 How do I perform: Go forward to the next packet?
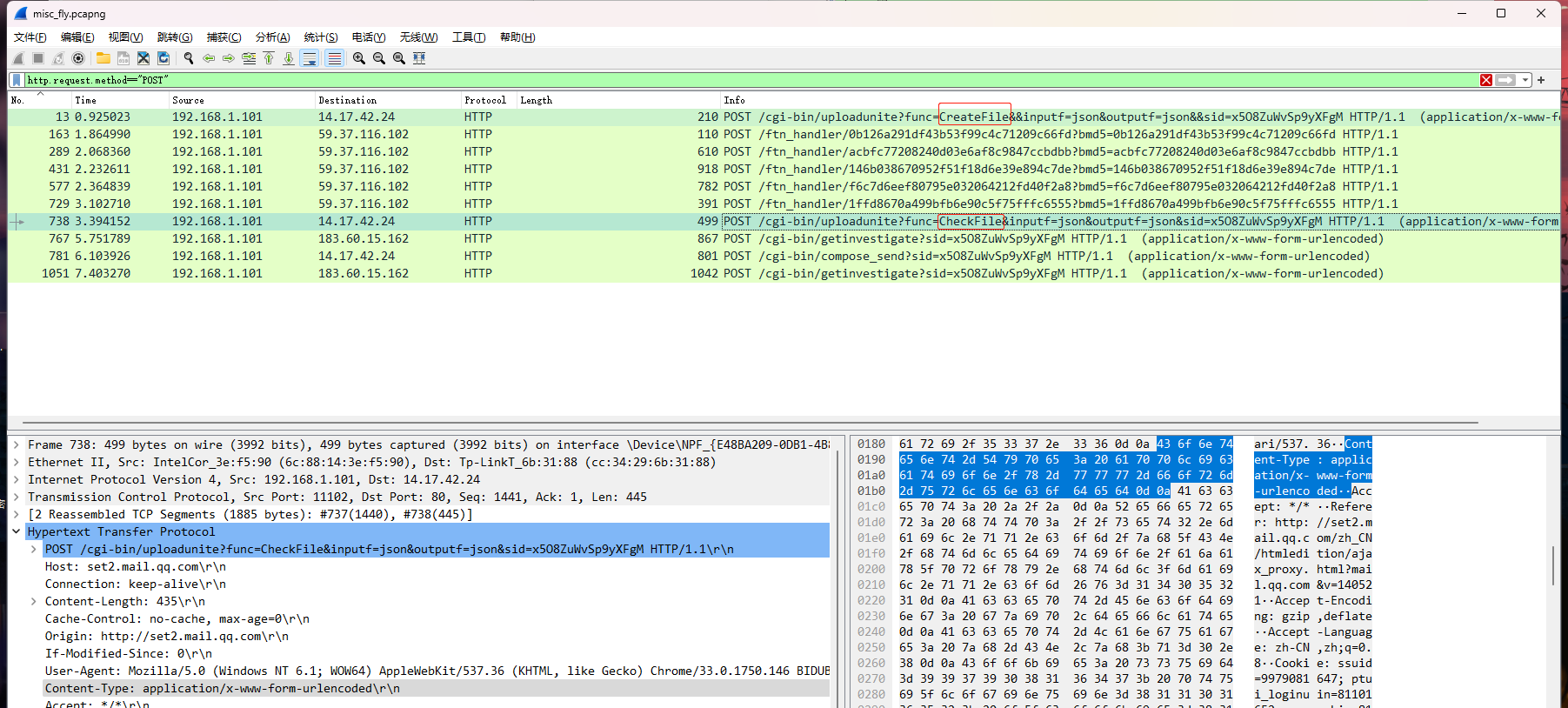pos(229,58)
